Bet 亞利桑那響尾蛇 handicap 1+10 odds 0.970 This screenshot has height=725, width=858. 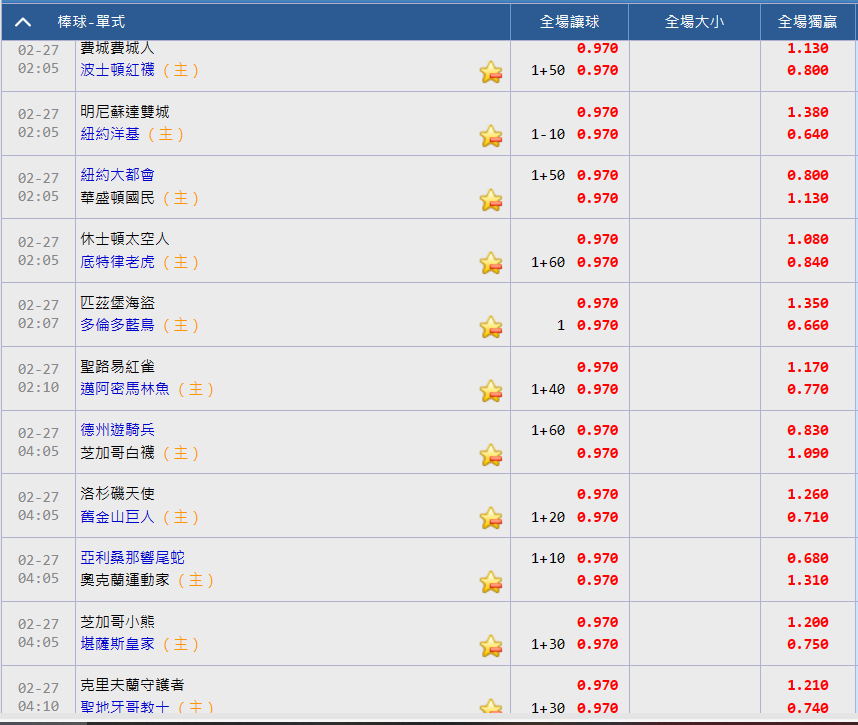pyautogui.click(x=598, y=558)
